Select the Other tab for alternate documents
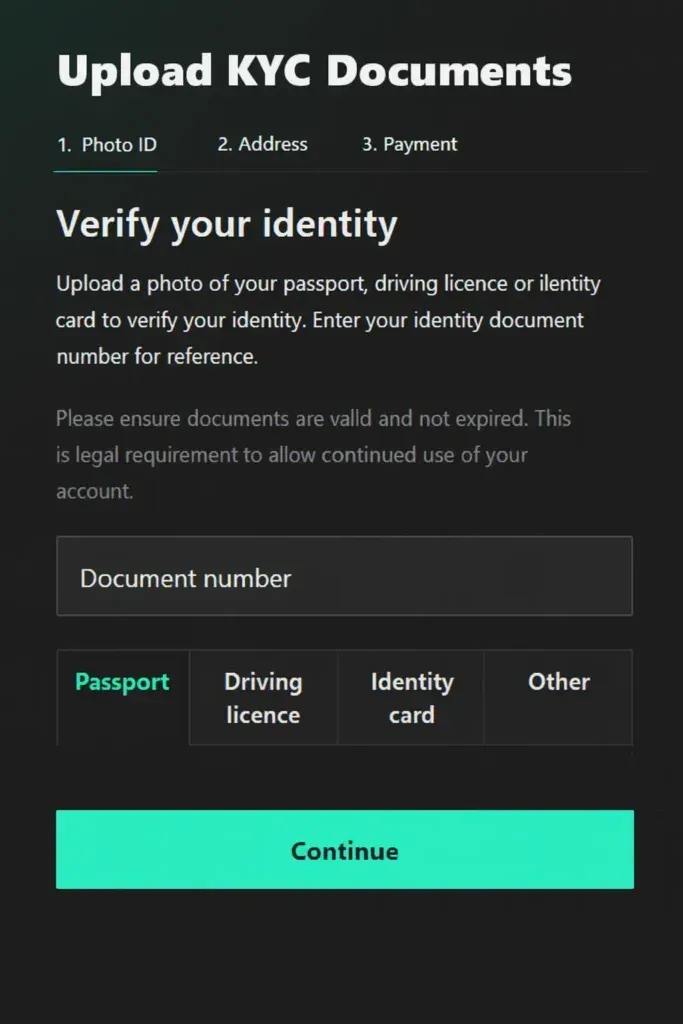Image resolution: width=683 pixels, height=1024 pixels. [558, 683]
